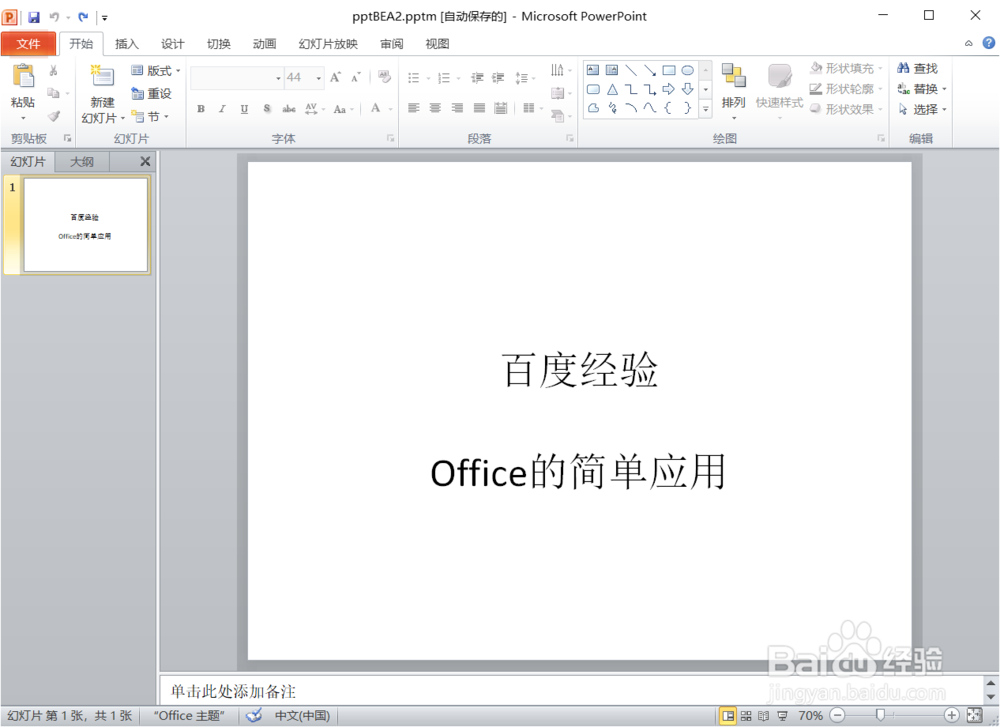The height and width of the screenshot is (727, 1000).
Task: Switch to Insert (插入) tab
Action: click(x=126, y=43)
